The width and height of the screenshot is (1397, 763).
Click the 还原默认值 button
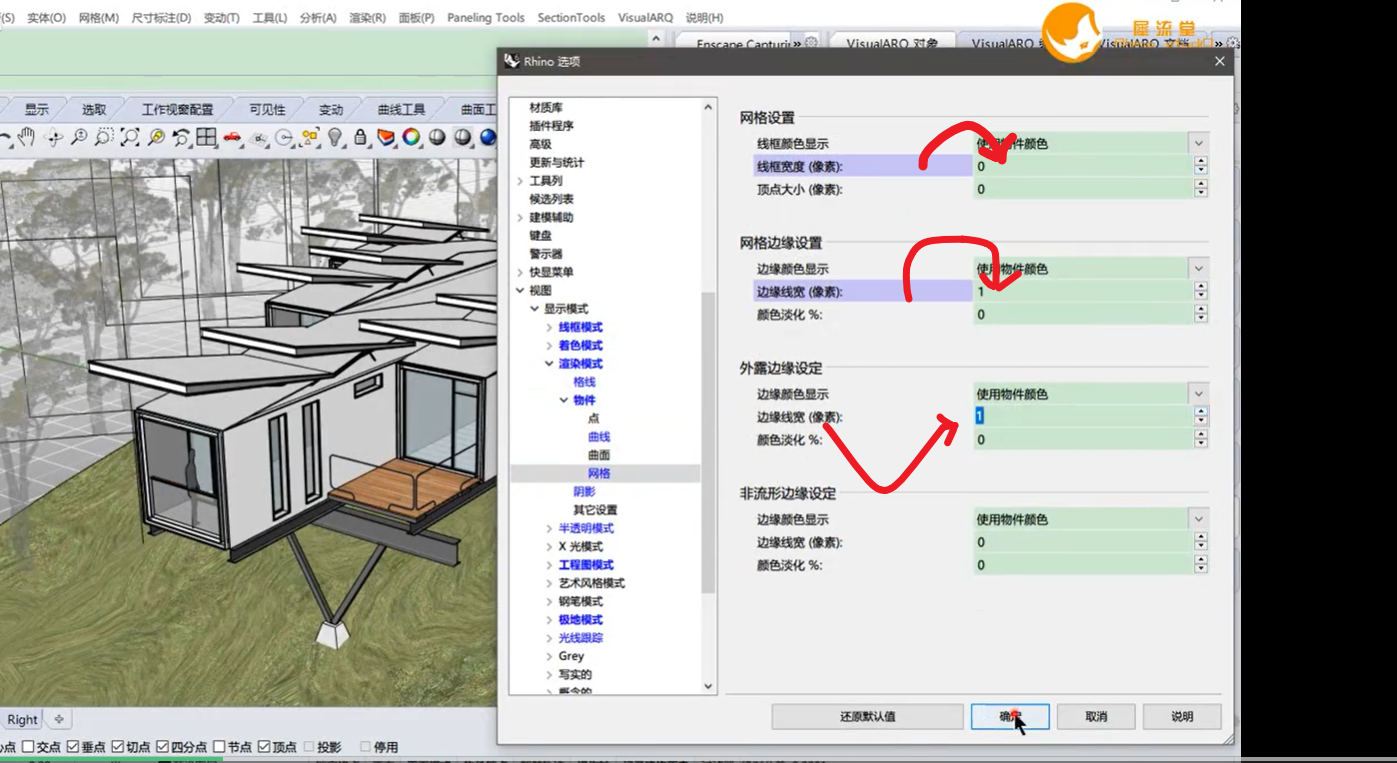[867, 716]
